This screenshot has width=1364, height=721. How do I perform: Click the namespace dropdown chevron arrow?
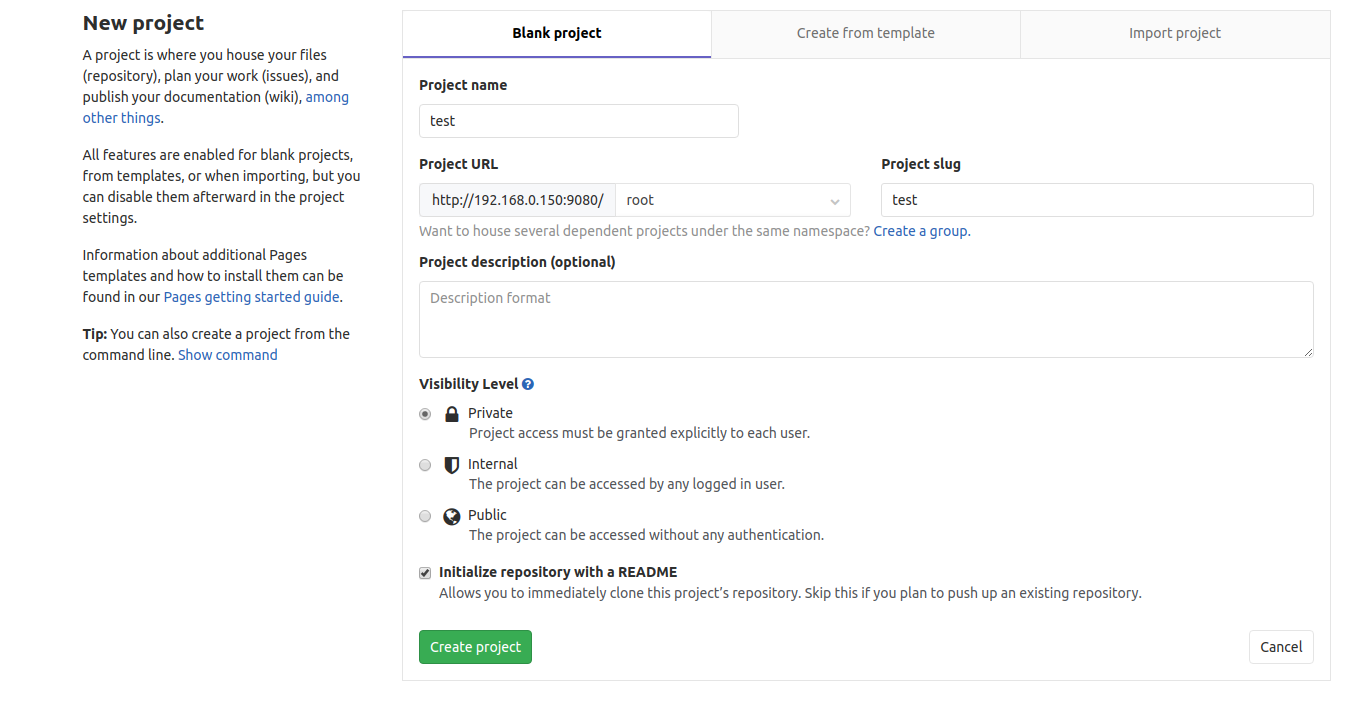tap(834, 201)
